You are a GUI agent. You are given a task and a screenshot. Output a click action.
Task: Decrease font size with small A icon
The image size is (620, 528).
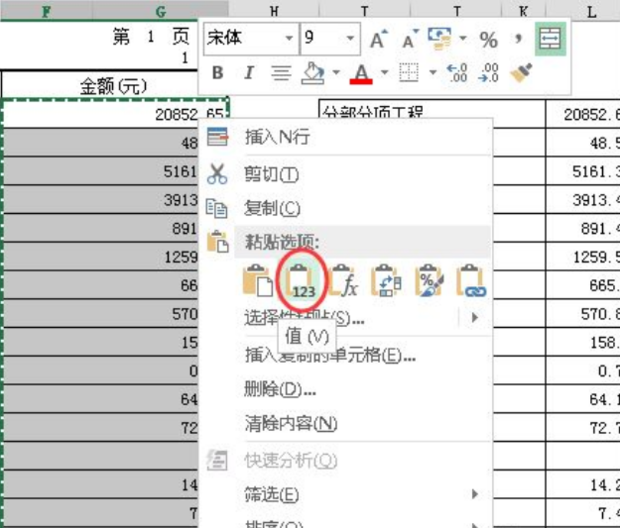410,39
